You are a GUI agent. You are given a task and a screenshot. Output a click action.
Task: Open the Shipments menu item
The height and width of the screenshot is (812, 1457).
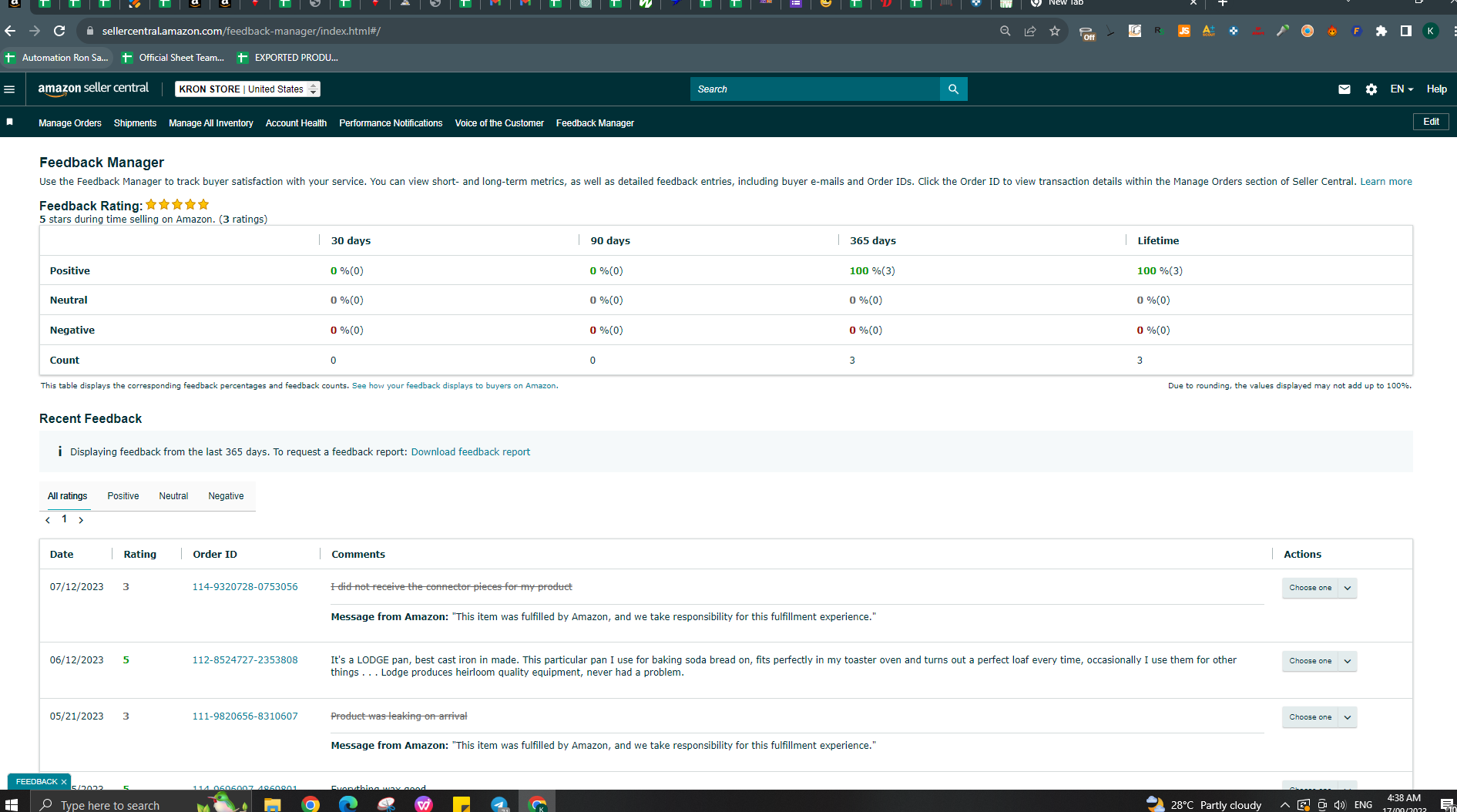point(135,123)
